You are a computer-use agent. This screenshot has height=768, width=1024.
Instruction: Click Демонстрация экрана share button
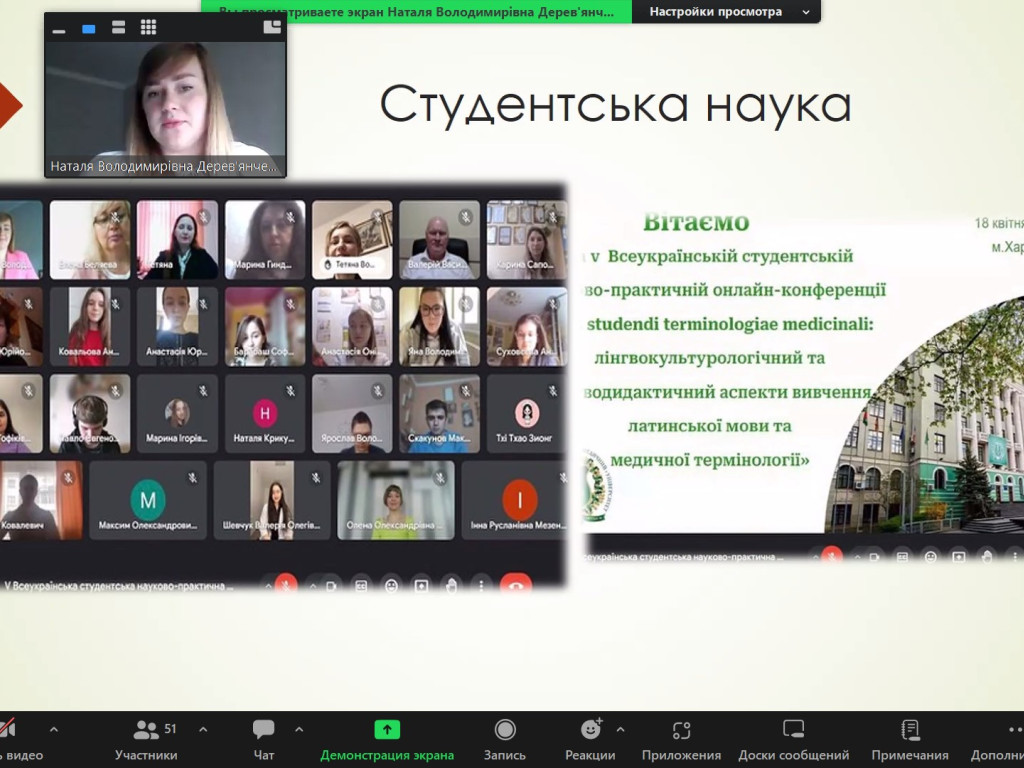coord(387,740)
